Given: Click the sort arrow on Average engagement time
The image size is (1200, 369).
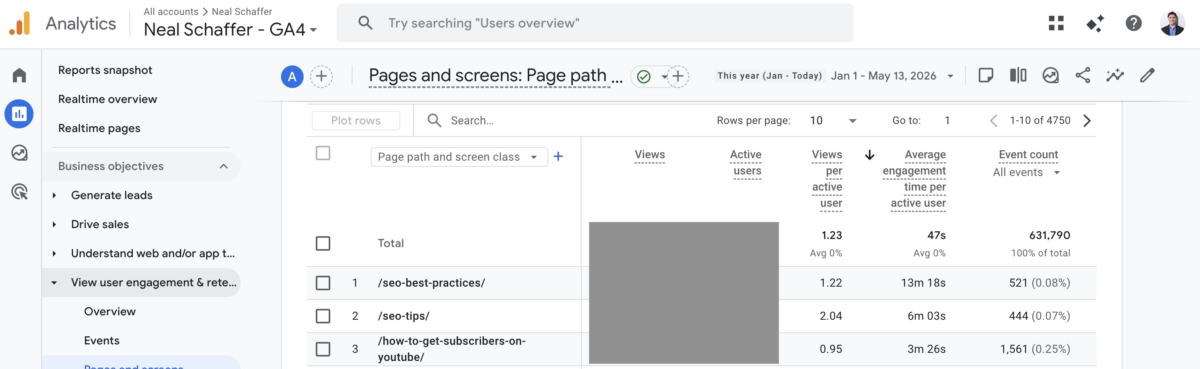Looking at the screenshot, I should coord(869,155).
